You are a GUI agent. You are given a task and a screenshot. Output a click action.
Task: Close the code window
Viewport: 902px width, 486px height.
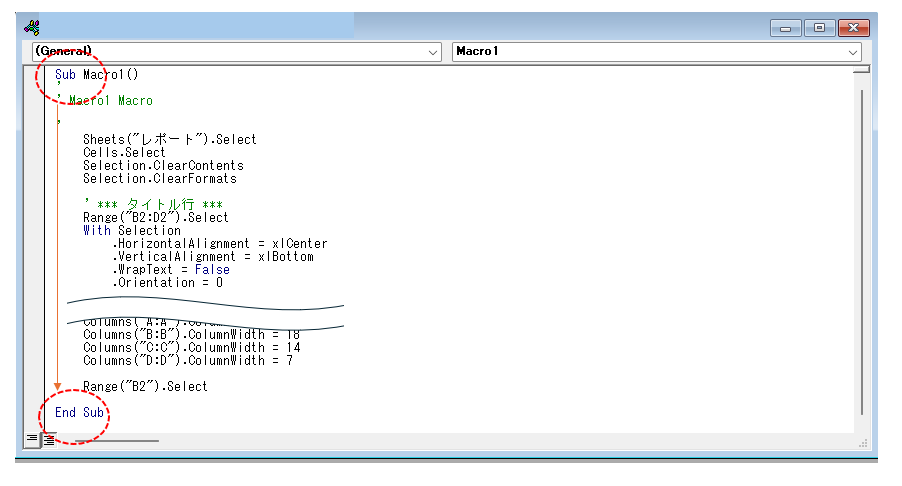click(x=852, y=28)
